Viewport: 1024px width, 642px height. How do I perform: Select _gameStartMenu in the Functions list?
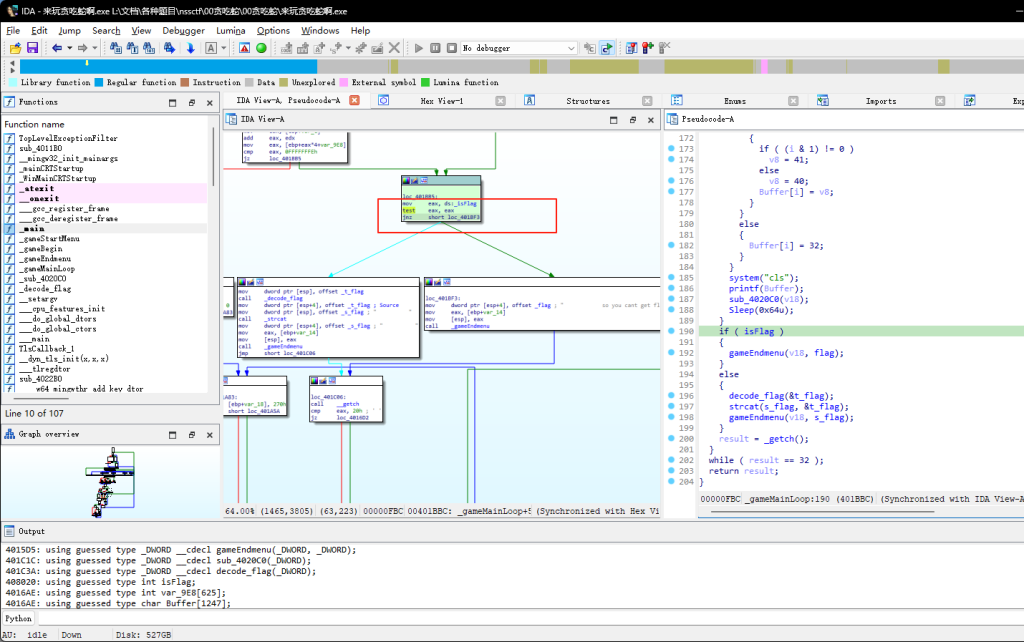49,238
